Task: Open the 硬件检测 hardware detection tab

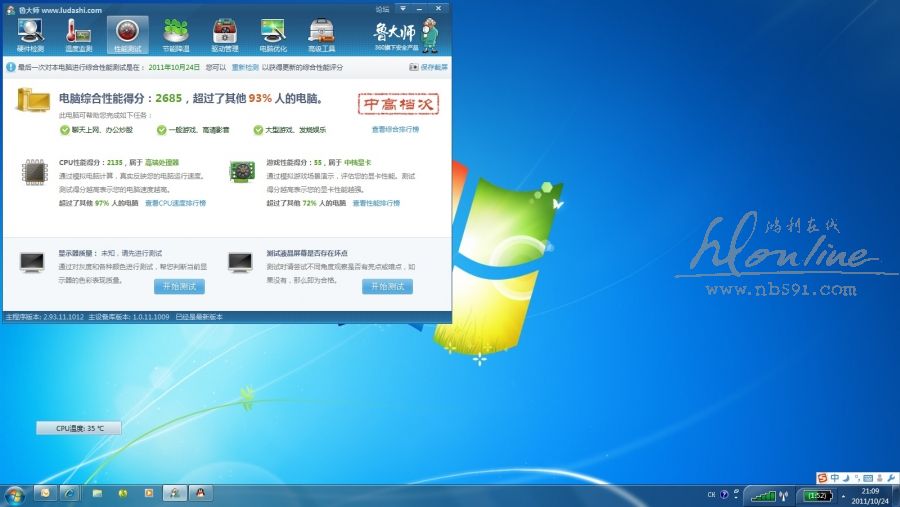Action: [x=30, y=35]
